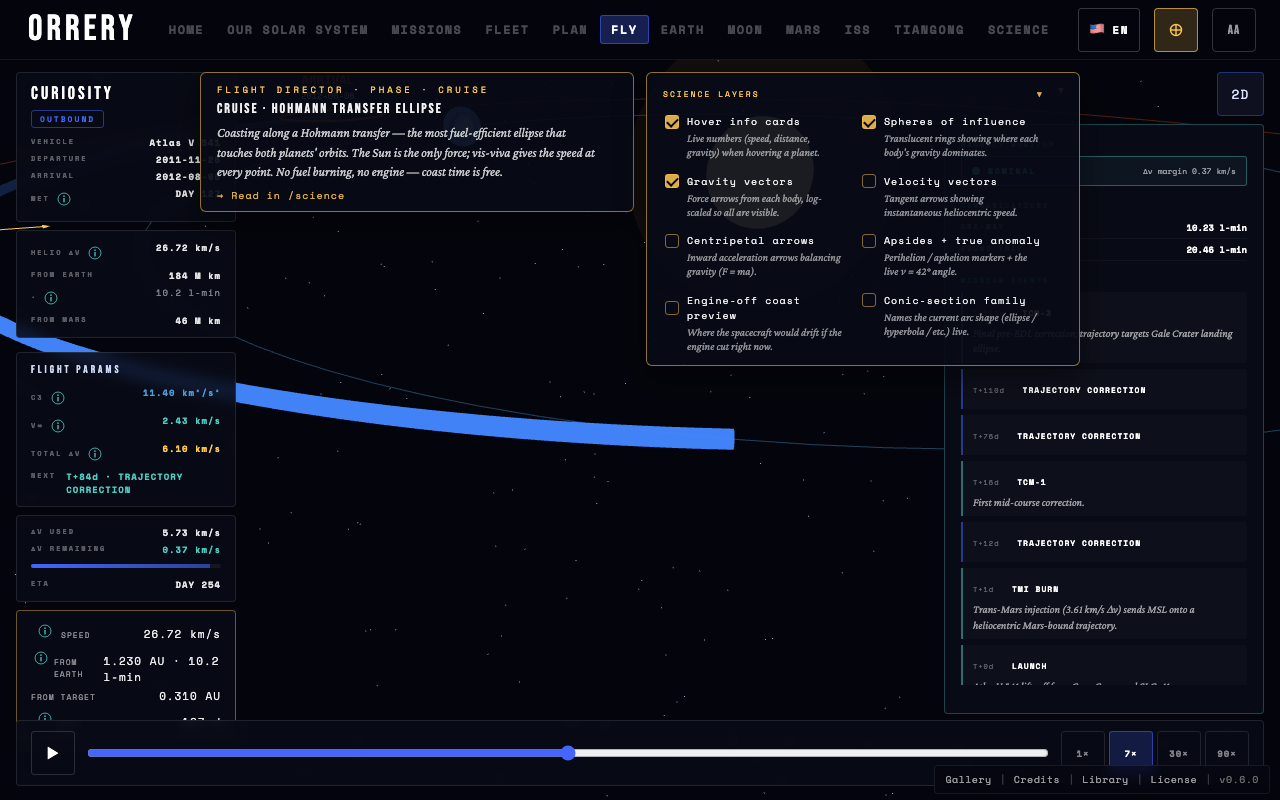Click the info icon above FROM EARTH 1.230 AU
Screen dimensions: 1280x800
41,658
